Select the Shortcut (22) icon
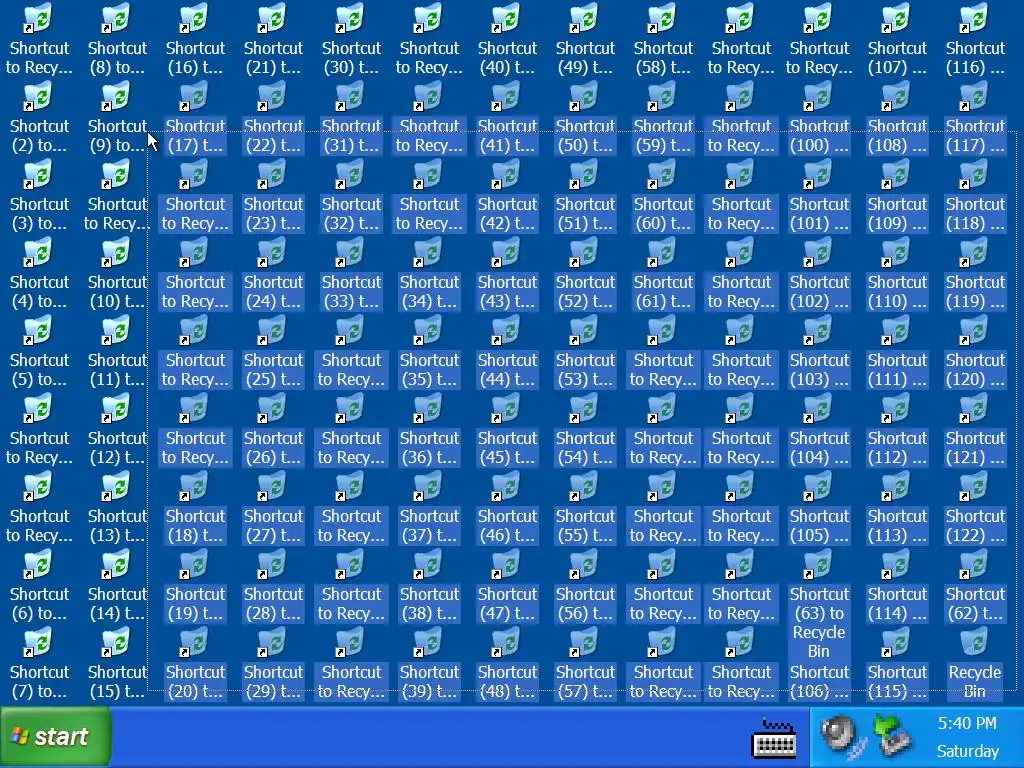 (x=273, y=96)
